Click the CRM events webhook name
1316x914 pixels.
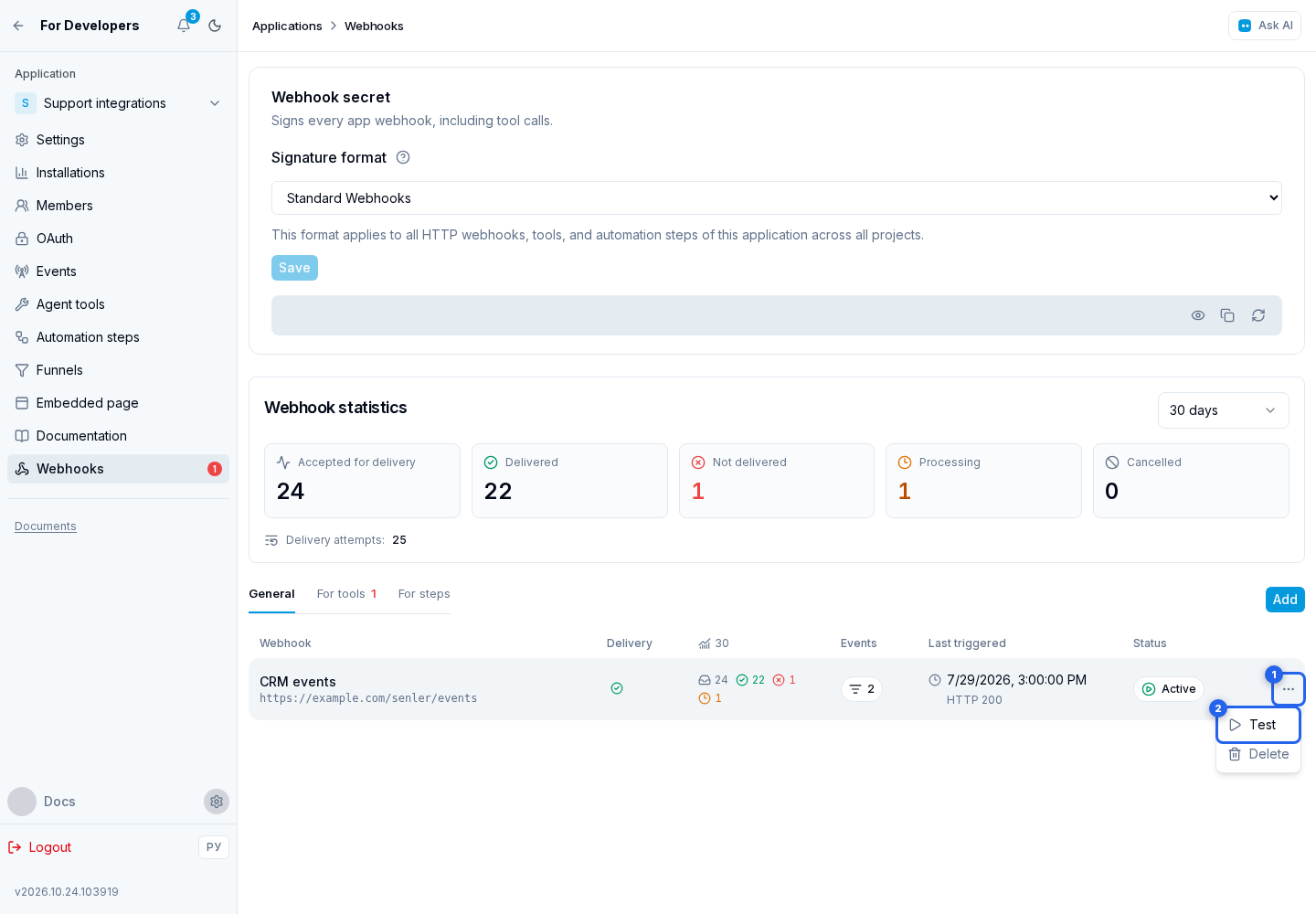tap(298, 682)
